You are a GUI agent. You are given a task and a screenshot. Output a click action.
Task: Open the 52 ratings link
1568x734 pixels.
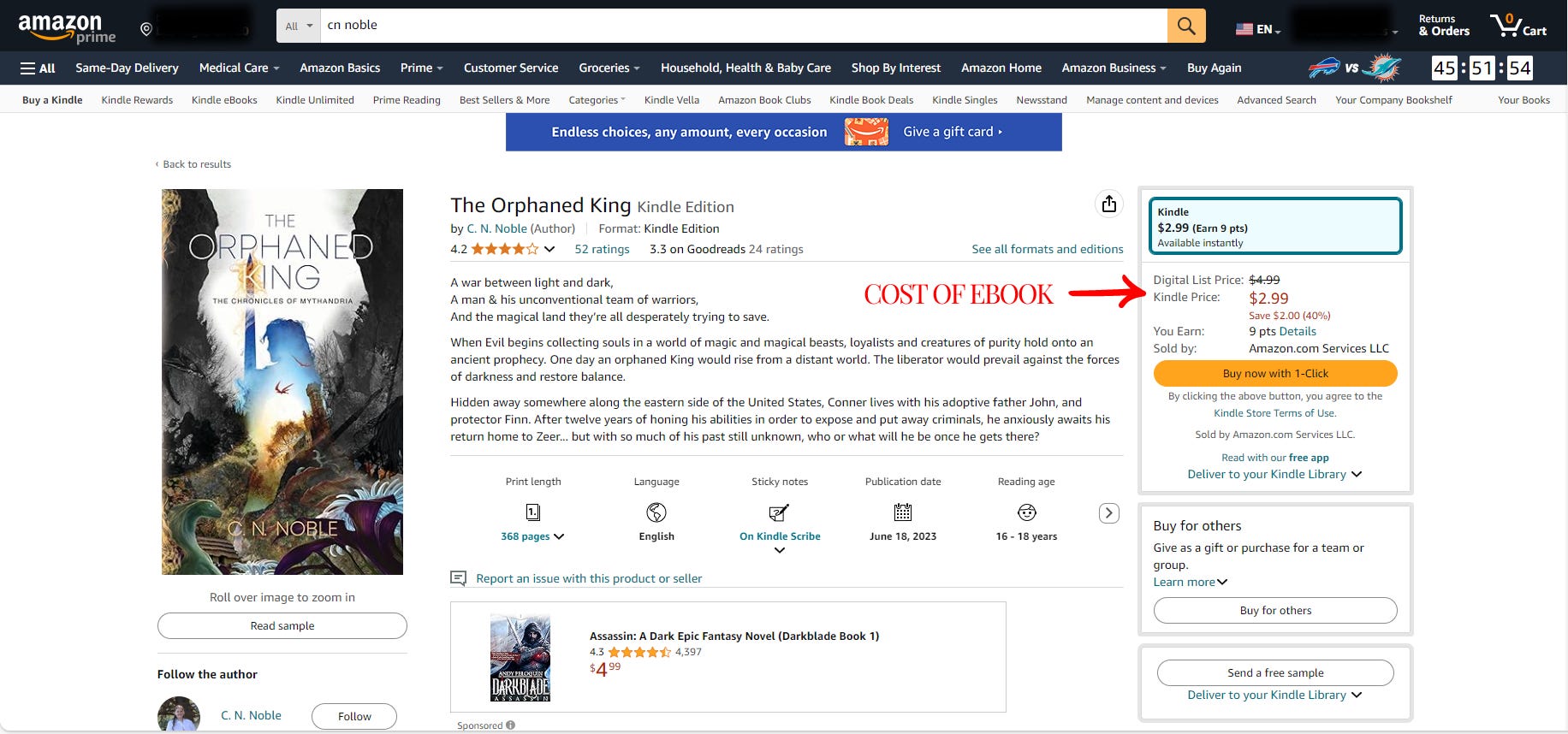pos(602,250)
